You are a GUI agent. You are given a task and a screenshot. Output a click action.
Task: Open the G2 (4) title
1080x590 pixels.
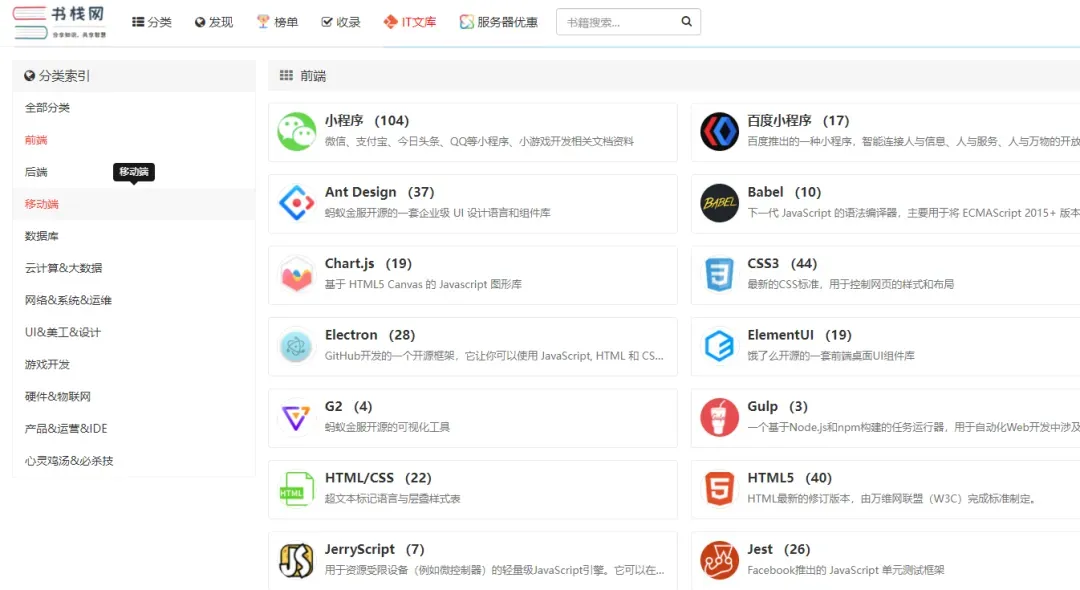pos(348,407)
